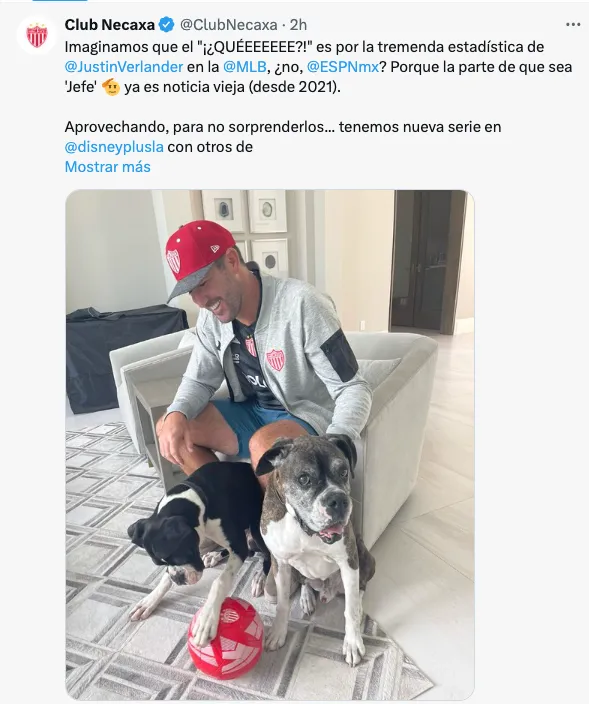Click the blue verified badge
589x704 pixels.
coord(167,25)
